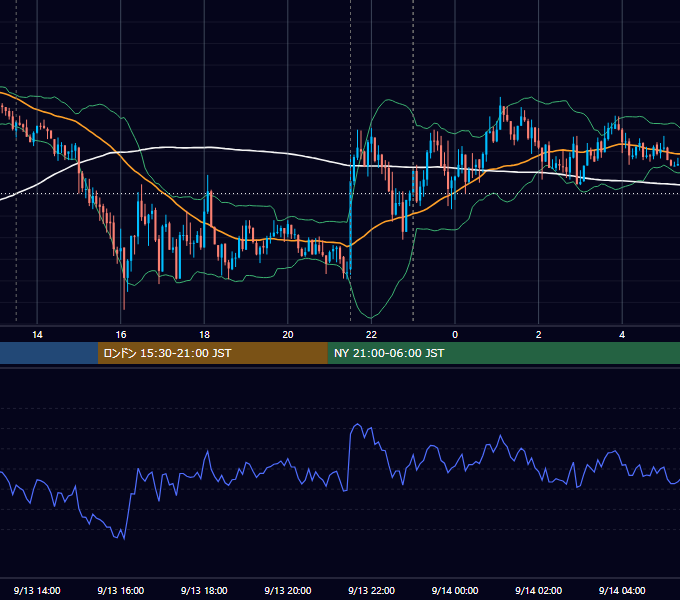This screenshot has width=680, height=600.
Task: Click the blue session bar before London
Action: tap(49, 353)
